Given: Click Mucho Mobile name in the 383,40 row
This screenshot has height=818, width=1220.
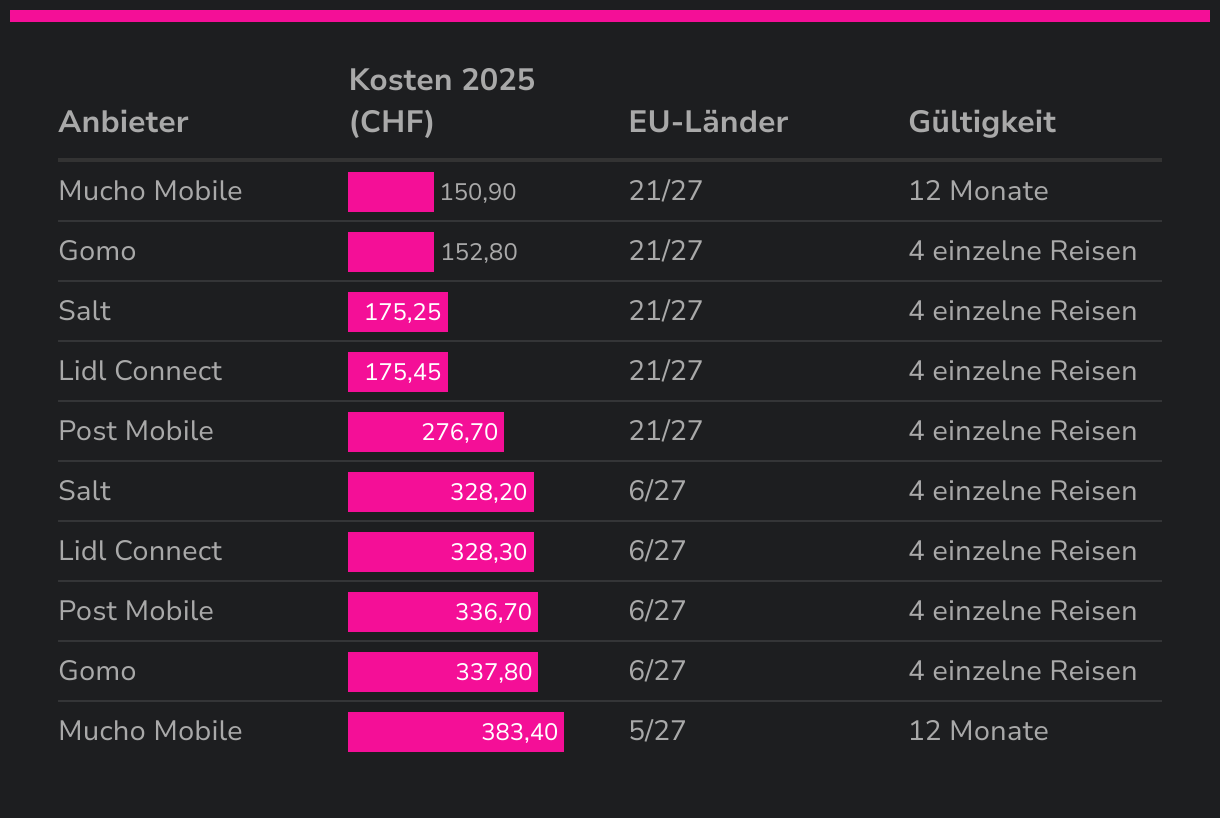Looking at the screenshot, I should (150, 731).
